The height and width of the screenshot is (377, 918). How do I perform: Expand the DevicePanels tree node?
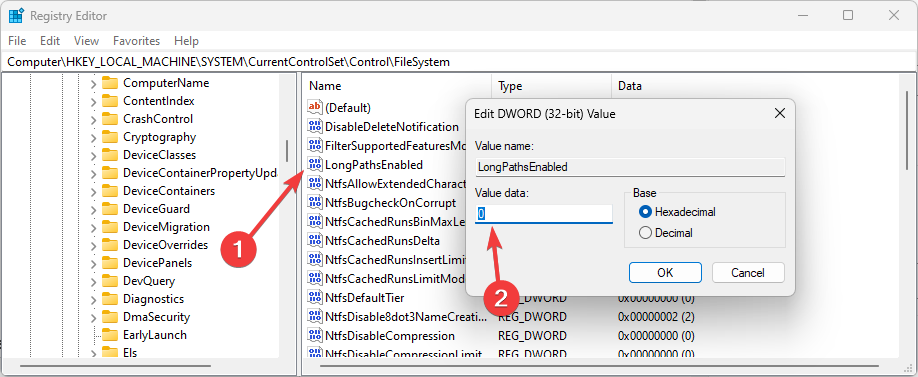click(93, 263)
